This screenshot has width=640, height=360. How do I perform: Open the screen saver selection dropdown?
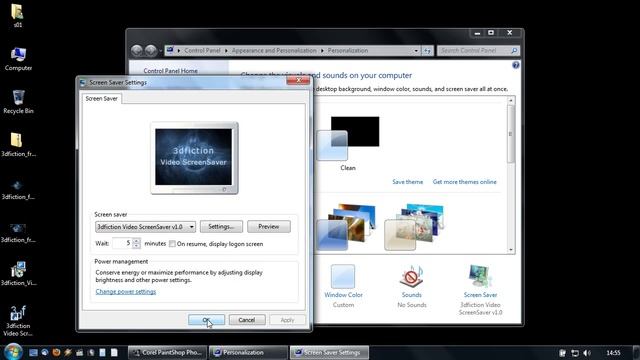145,227
